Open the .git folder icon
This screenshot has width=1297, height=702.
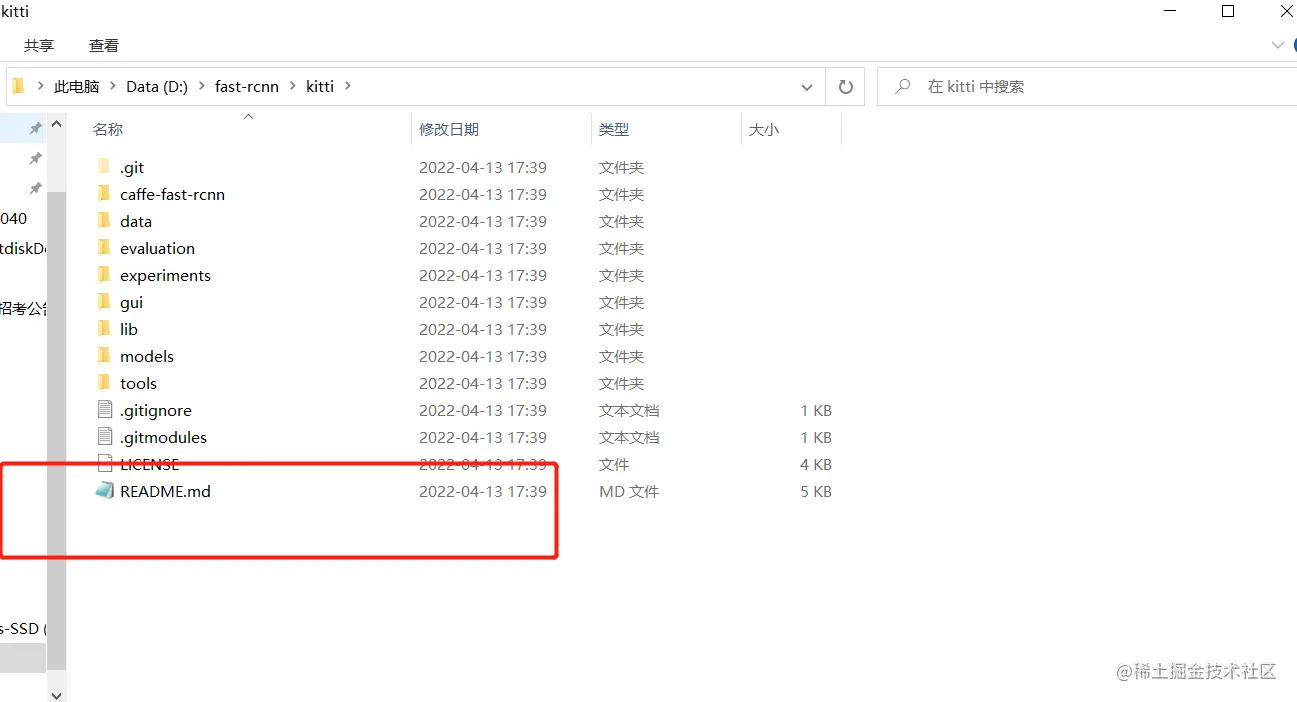pos(104,166)
